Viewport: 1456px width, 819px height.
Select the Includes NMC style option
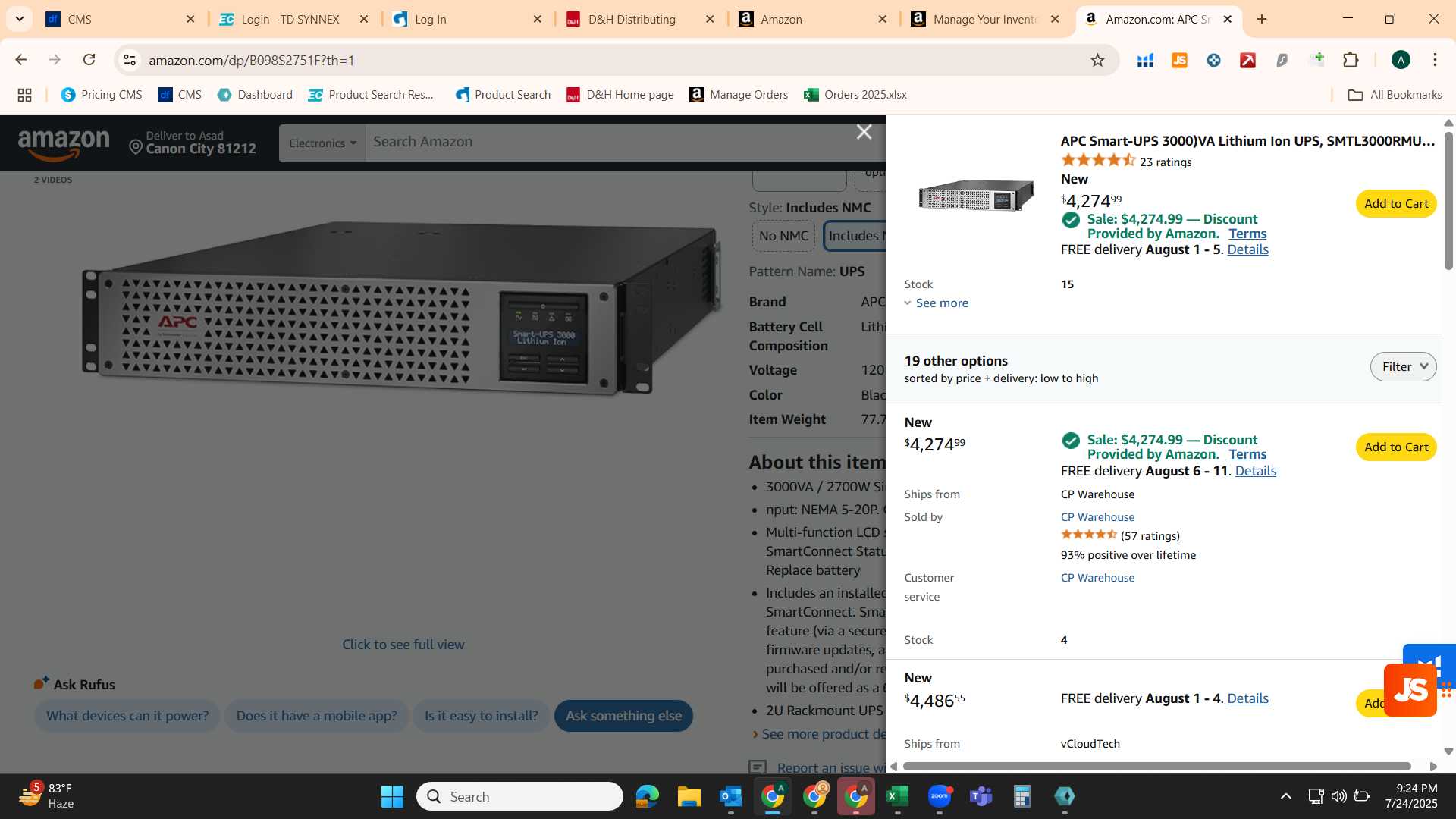855,236
